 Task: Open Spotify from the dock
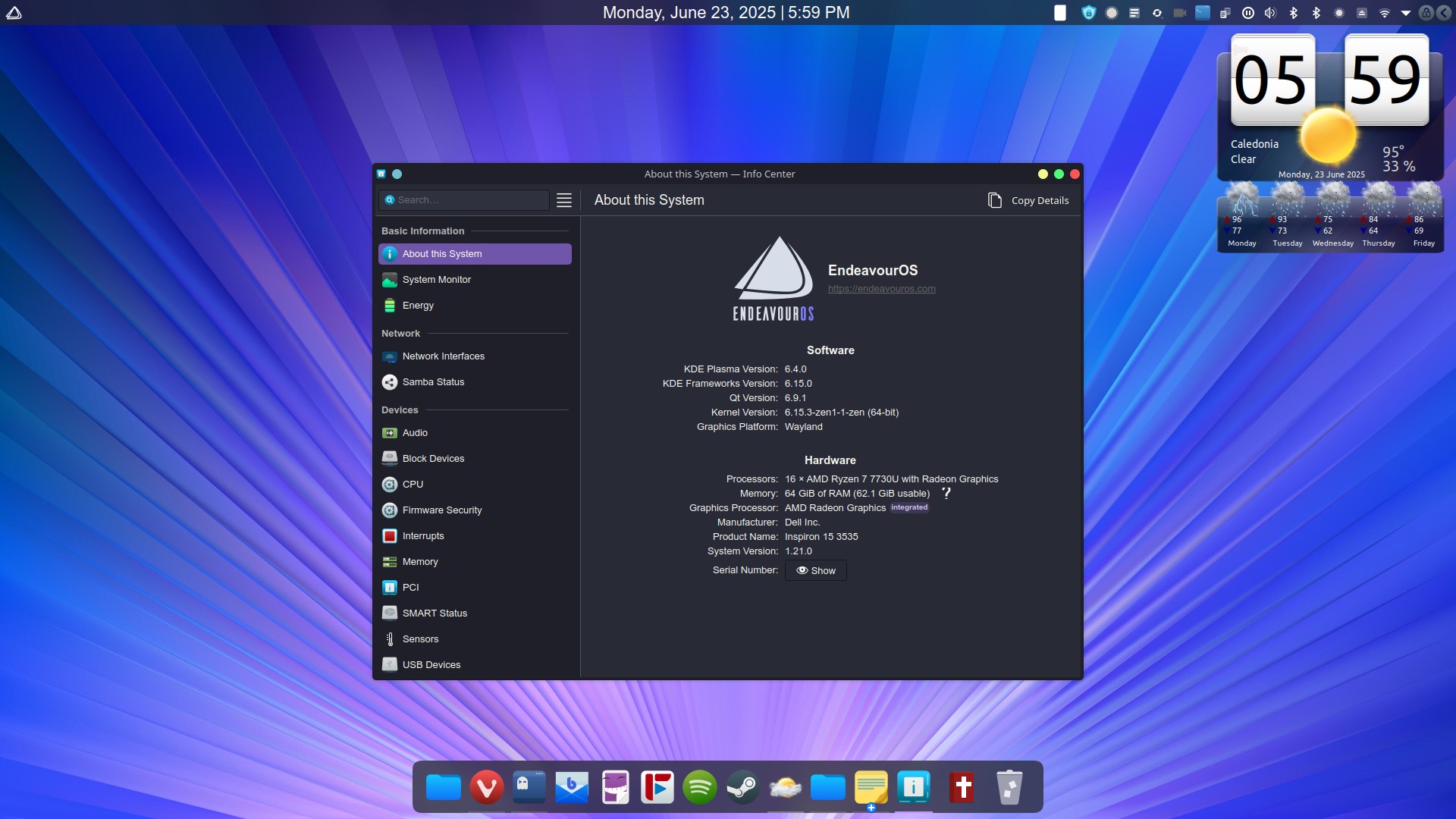coord(699,788)
